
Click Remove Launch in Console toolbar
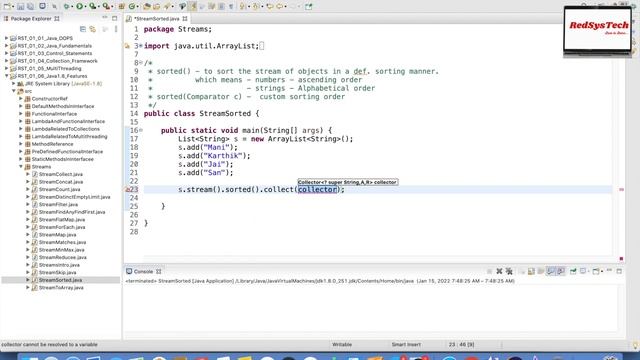pos(499,271)
